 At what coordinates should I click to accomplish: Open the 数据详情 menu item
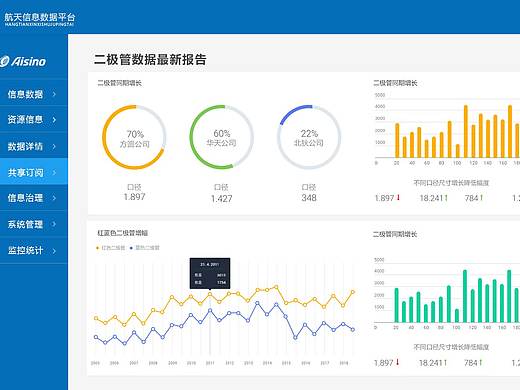pos(34,146)
